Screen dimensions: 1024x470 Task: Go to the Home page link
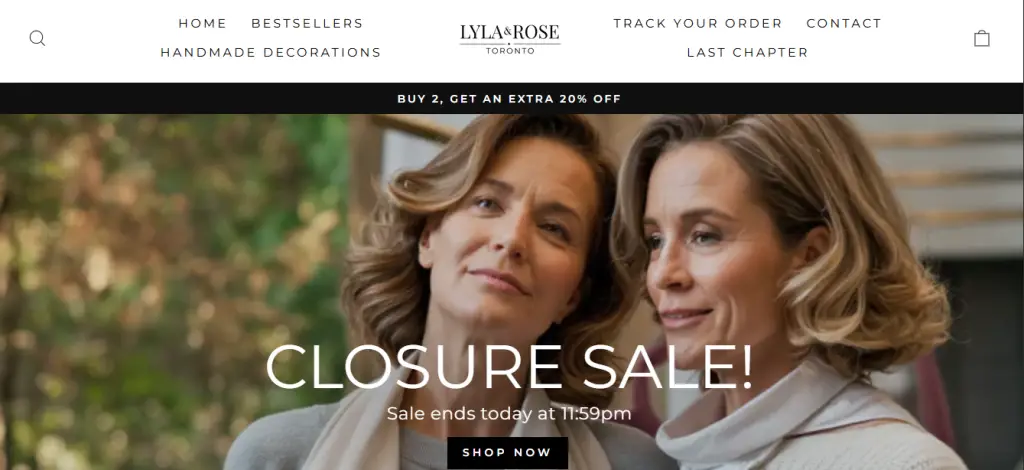coord(202,24)
